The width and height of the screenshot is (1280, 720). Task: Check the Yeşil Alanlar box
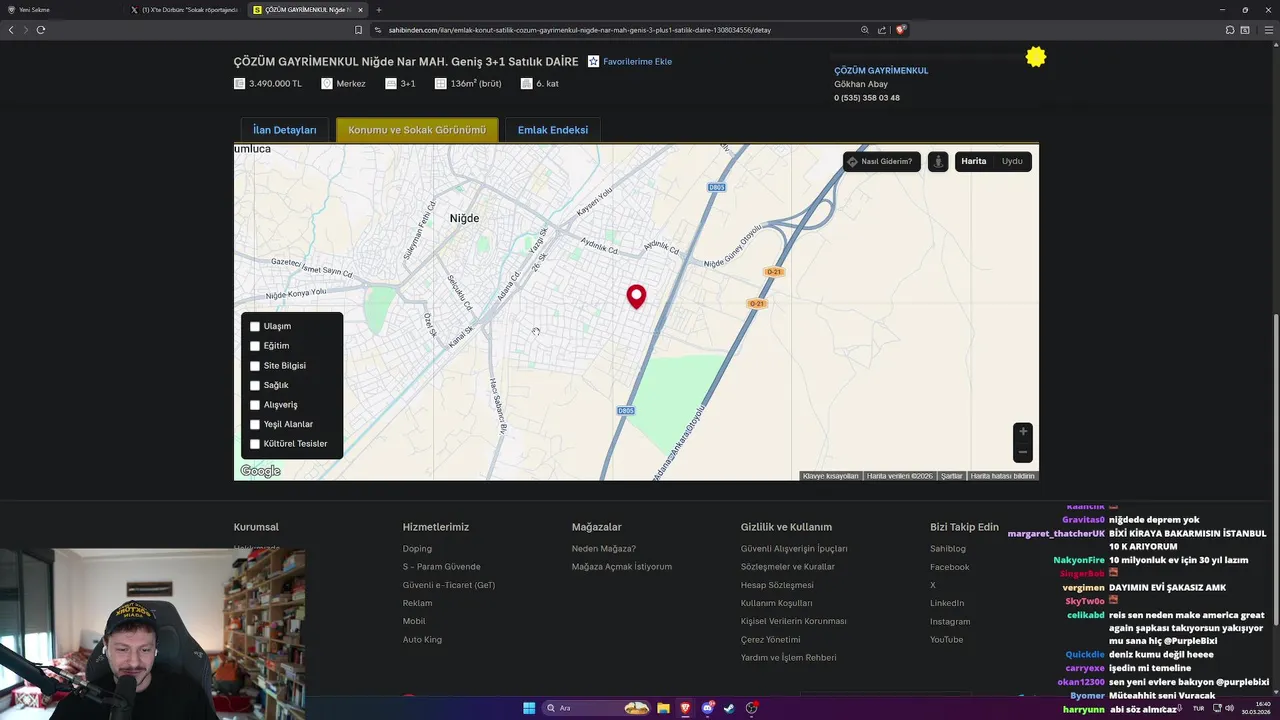(x=255, y=424)
